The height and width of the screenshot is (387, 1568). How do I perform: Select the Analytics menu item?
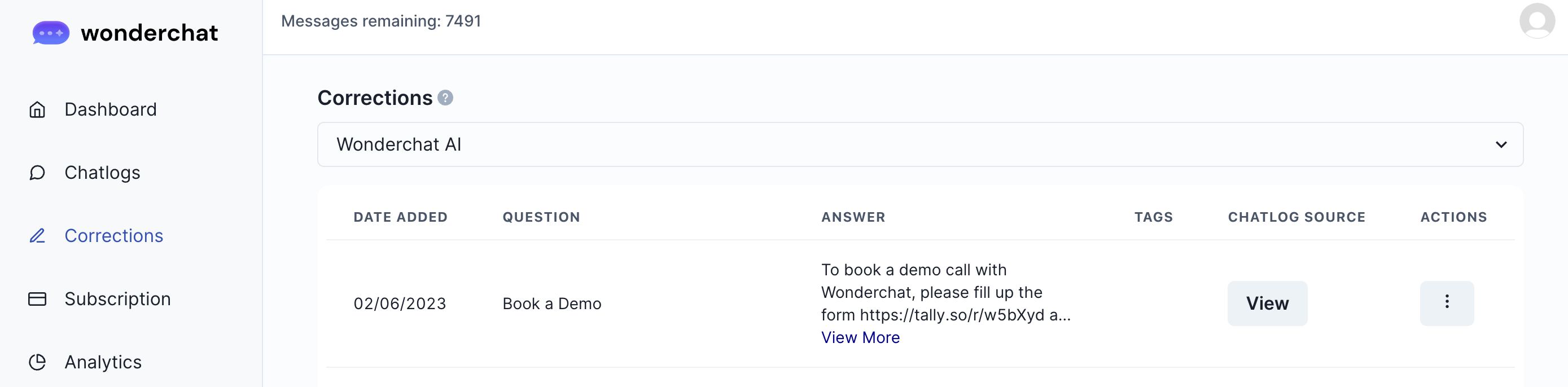103,363
